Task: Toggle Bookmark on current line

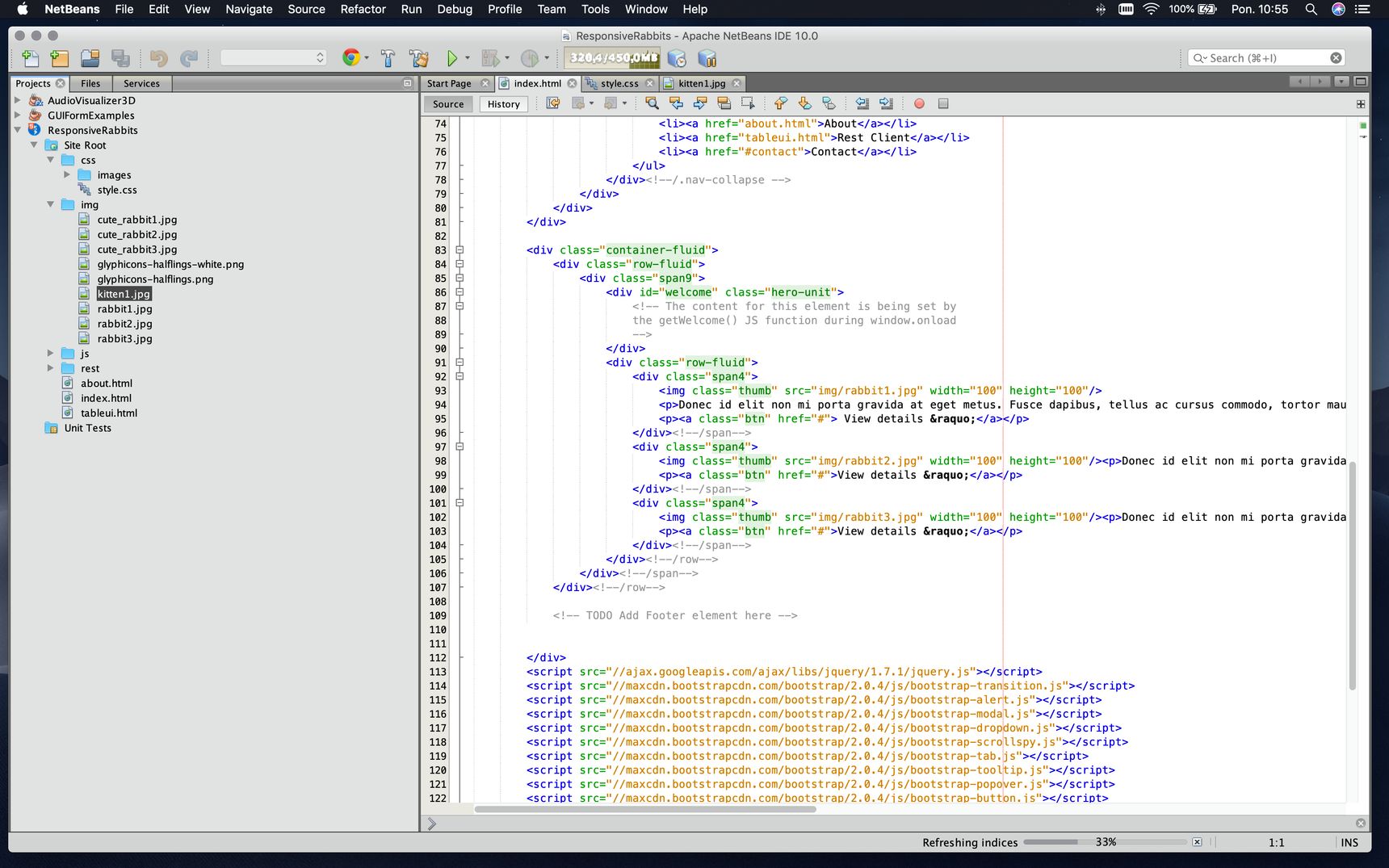Action: click(x=829, y=103)
